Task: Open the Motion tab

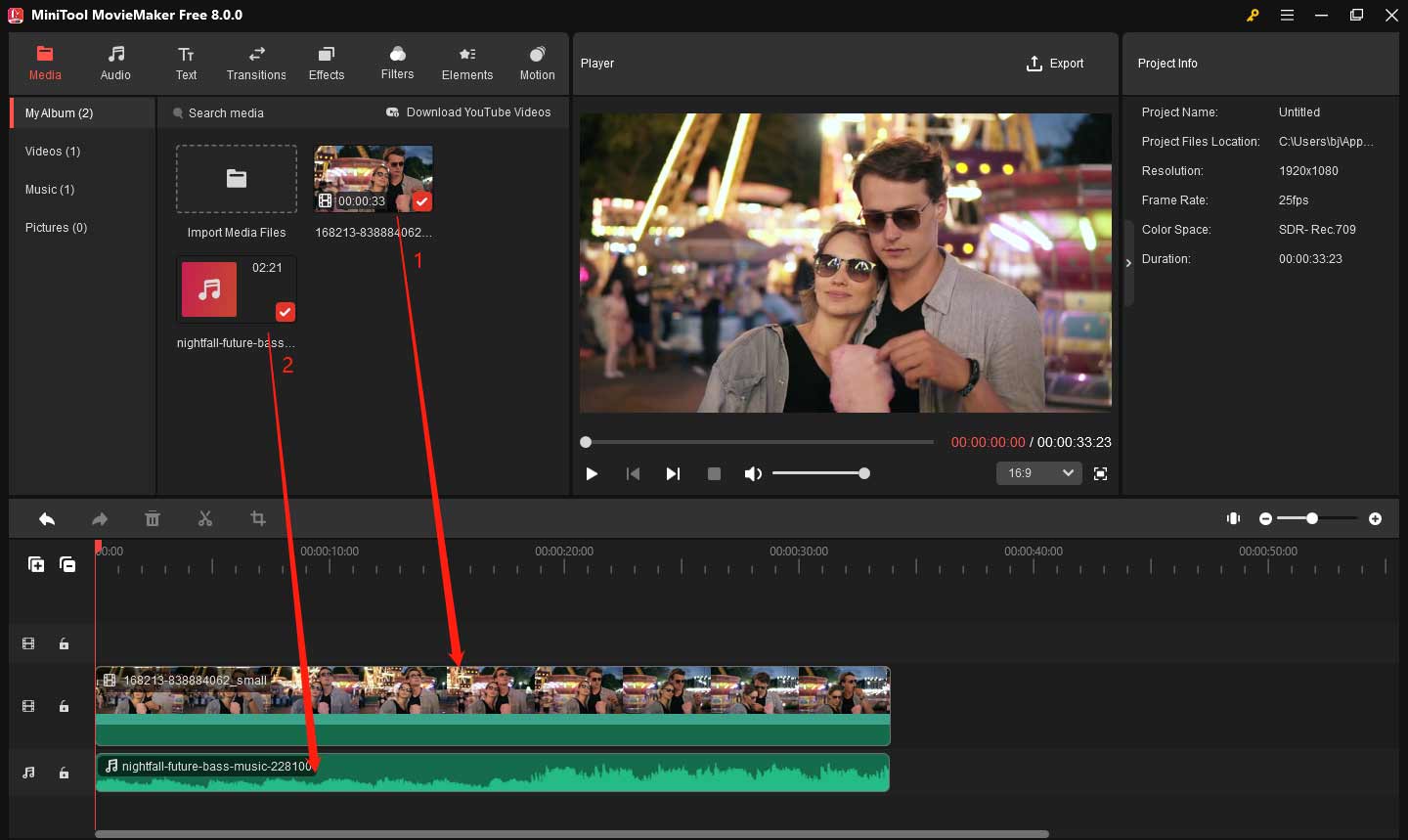Action: 537,63
